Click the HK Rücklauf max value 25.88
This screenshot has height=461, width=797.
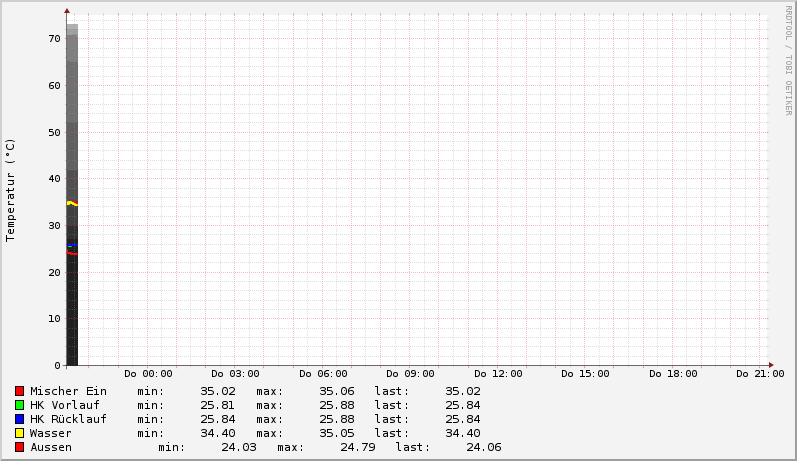point(336,419)
